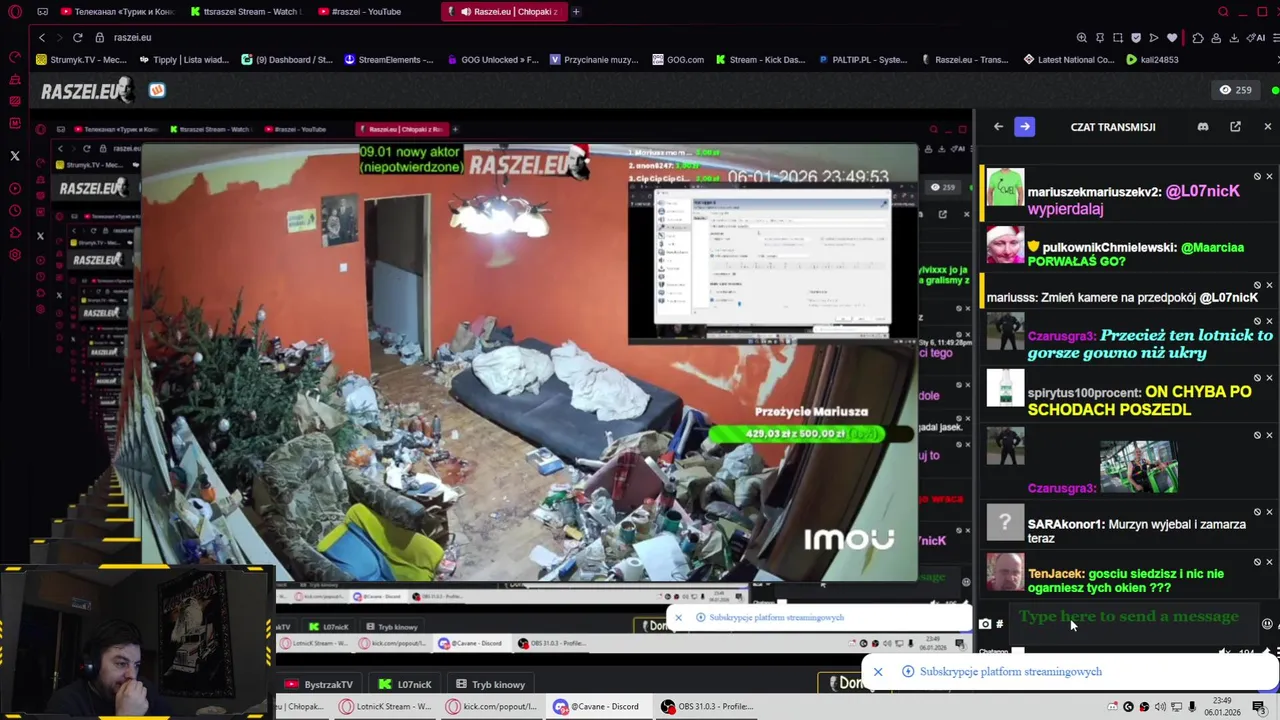Switch to the Russian telechannel YouTube tab

117,12
